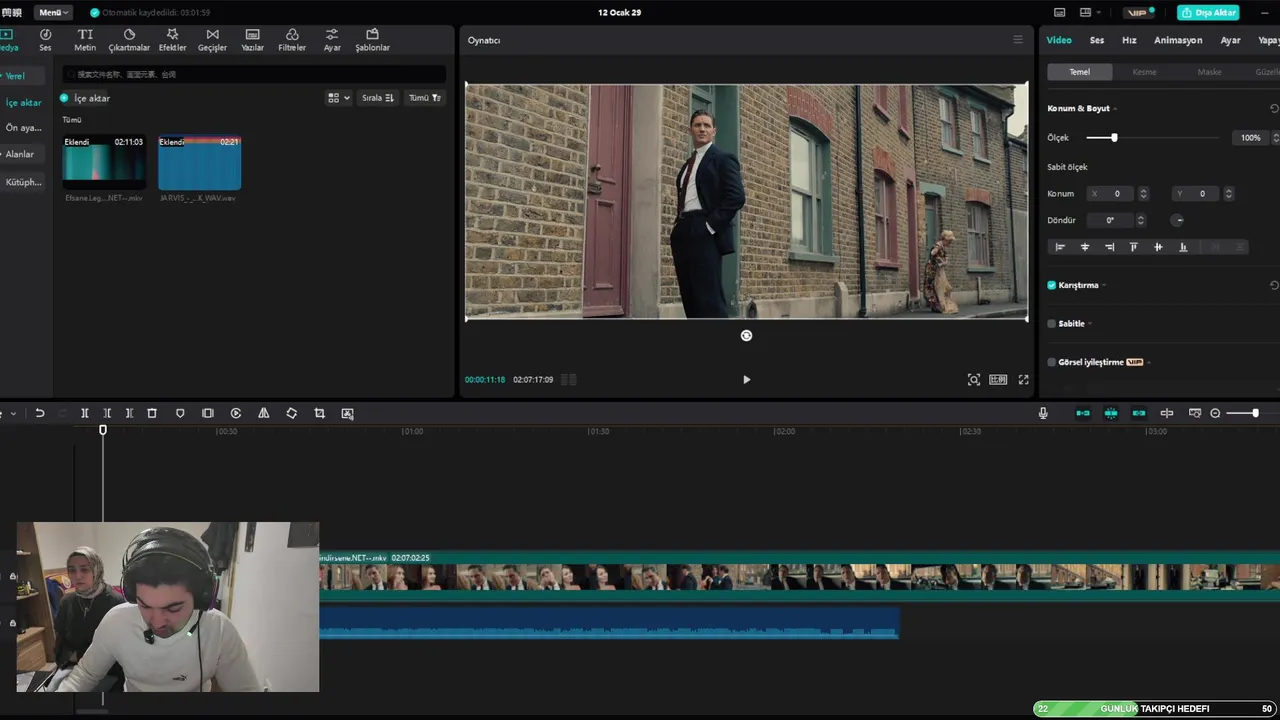Click the split clip icon in timeline toolbar

[x=85, y=413]
